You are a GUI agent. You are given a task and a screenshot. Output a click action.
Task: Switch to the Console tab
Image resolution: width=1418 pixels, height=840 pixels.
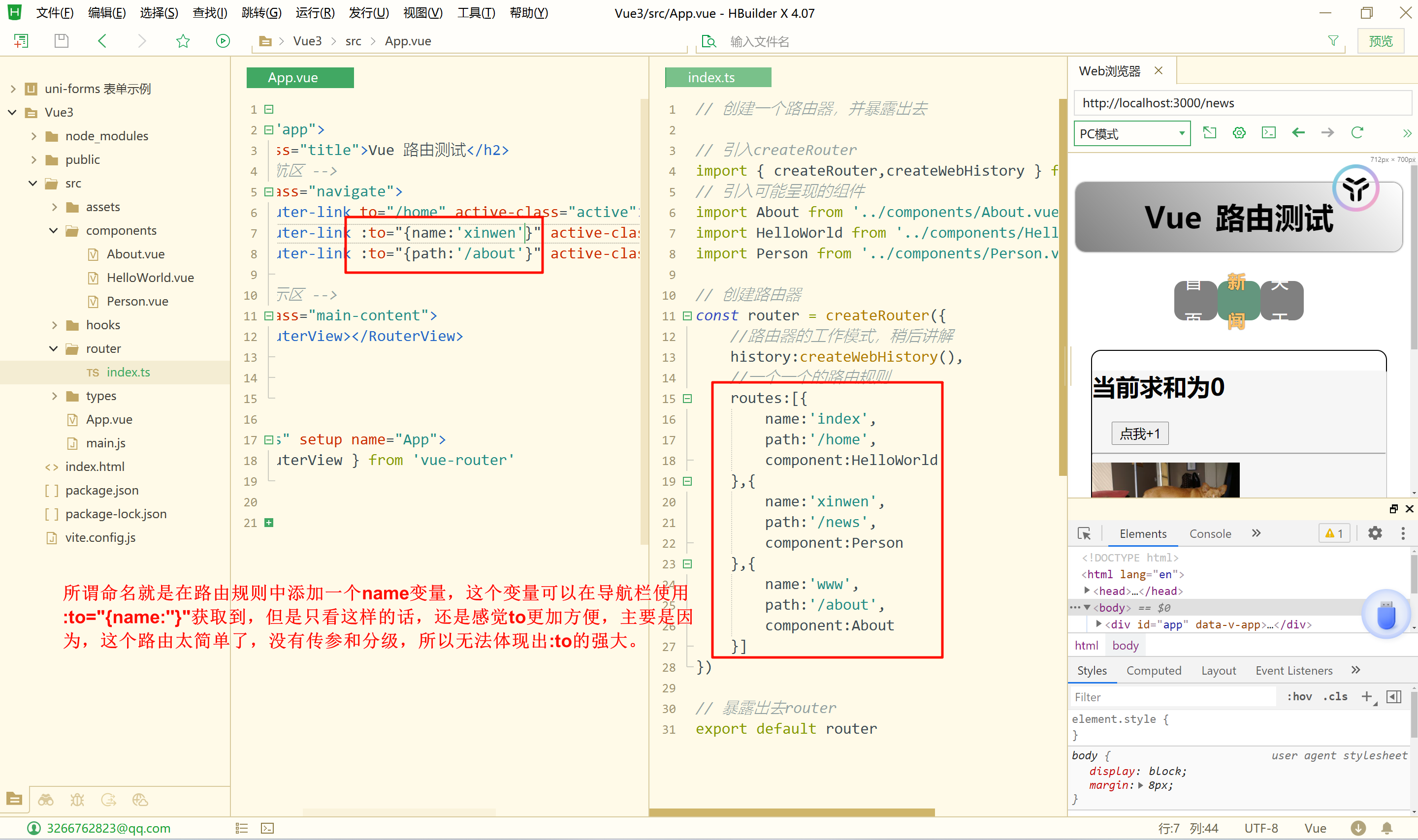pos(1210,534)
